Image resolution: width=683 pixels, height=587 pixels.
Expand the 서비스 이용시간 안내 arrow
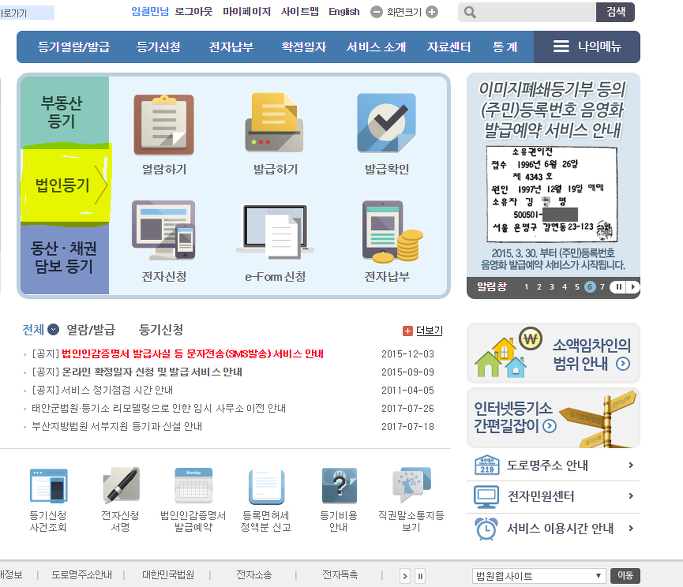[x=631, y=528]
